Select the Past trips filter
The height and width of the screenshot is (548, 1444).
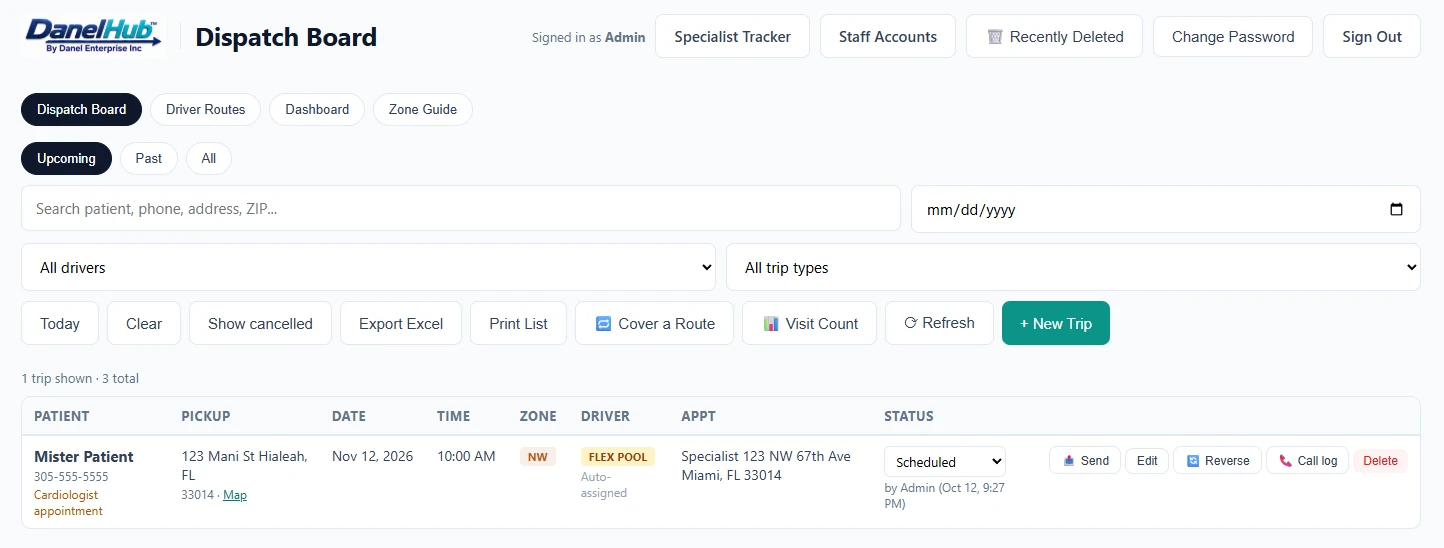[x=149, y=158]
